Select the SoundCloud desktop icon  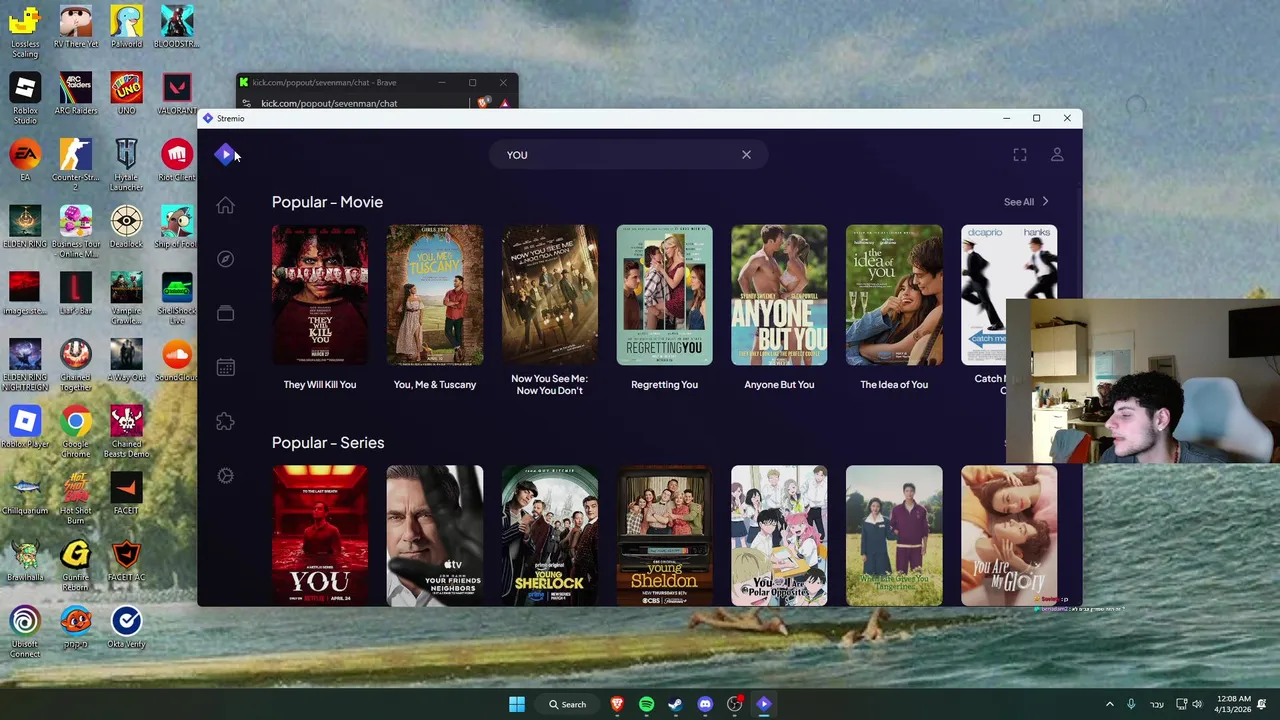click(x=177, y=361)
